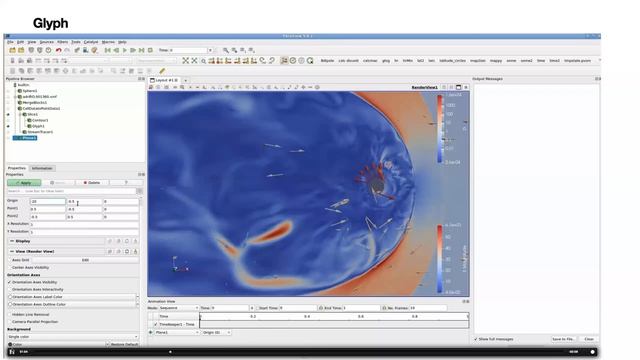The image size is (640, 360).
Task: Jump to first animation frame
Action: tap(107, 50)
